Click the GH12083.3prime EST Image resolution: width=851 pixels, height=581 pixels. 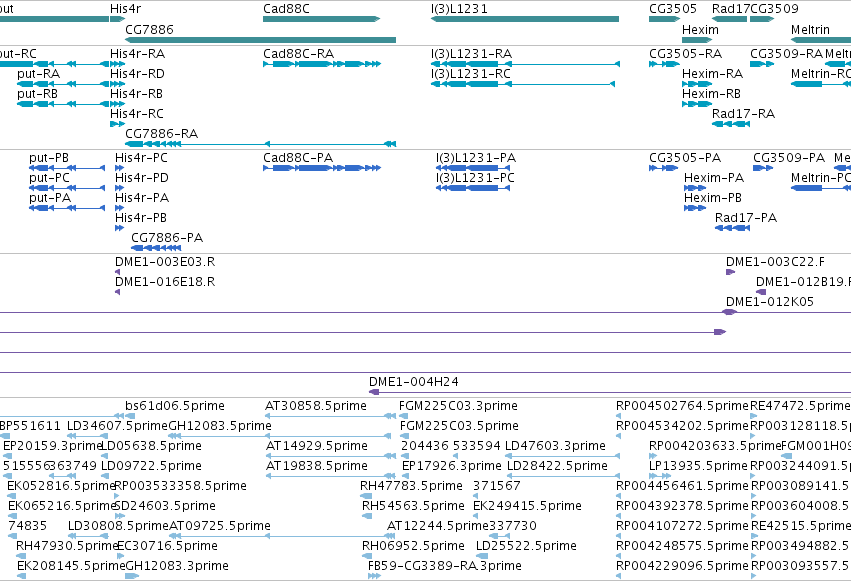coord(132,576)
